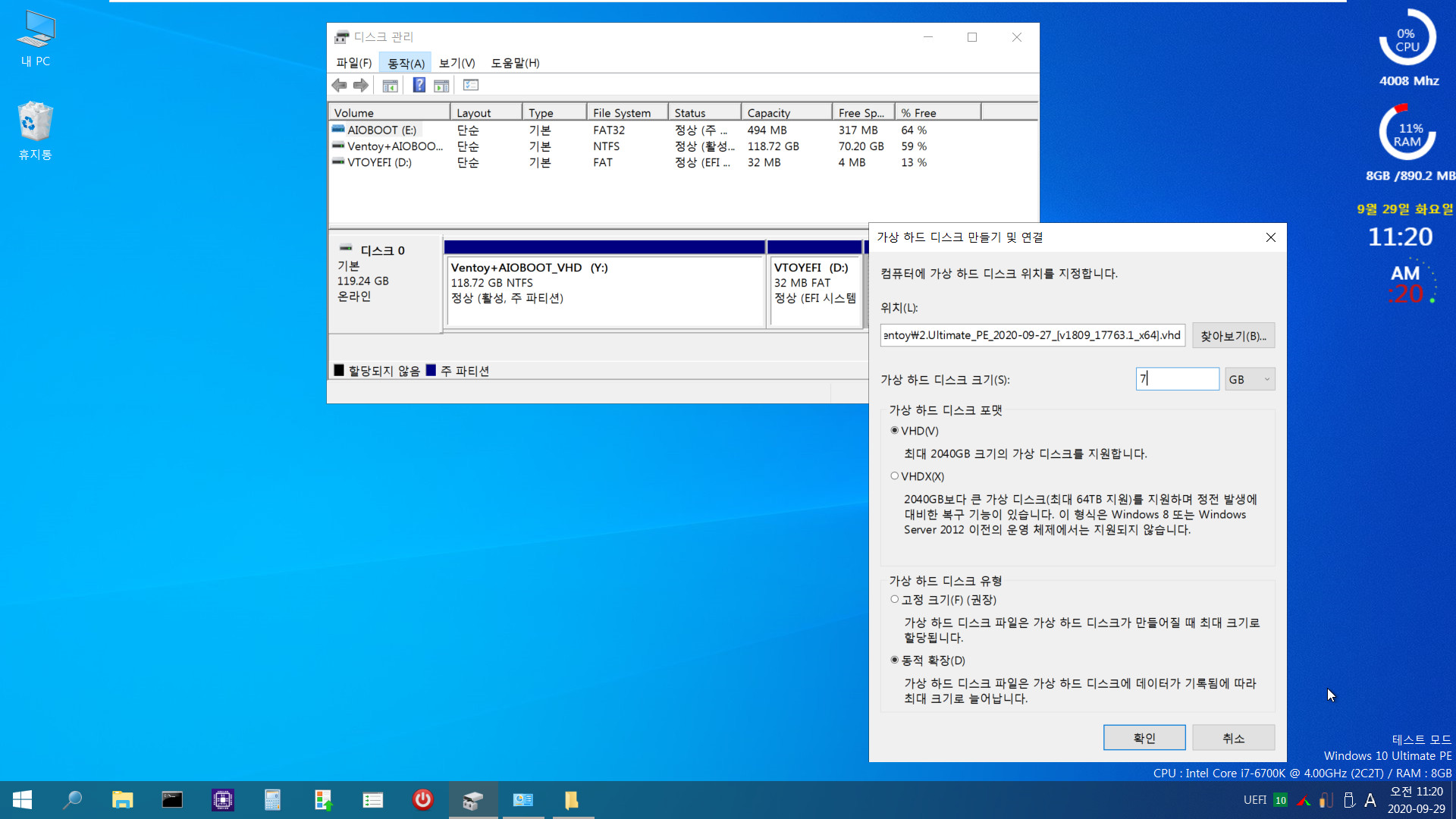
Task: Choose 고정 크기(F) fixed size option
Action: coord(895,600)
